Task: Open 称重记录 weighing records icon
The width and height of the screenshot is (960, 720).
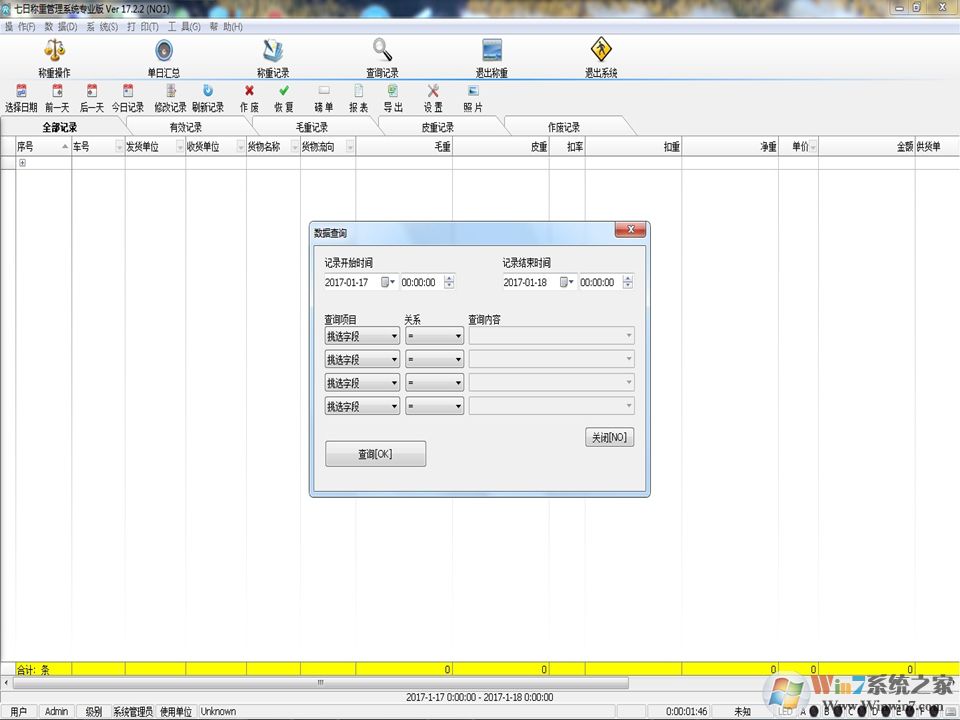Action: pyautogui.click(x=273, y=51)
